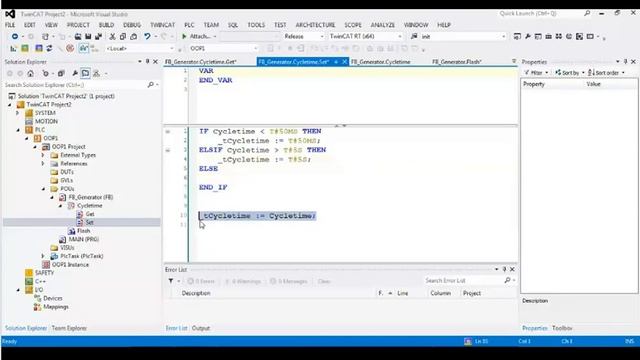Toggle the 0 Errors filter button

tap(201, 281)
